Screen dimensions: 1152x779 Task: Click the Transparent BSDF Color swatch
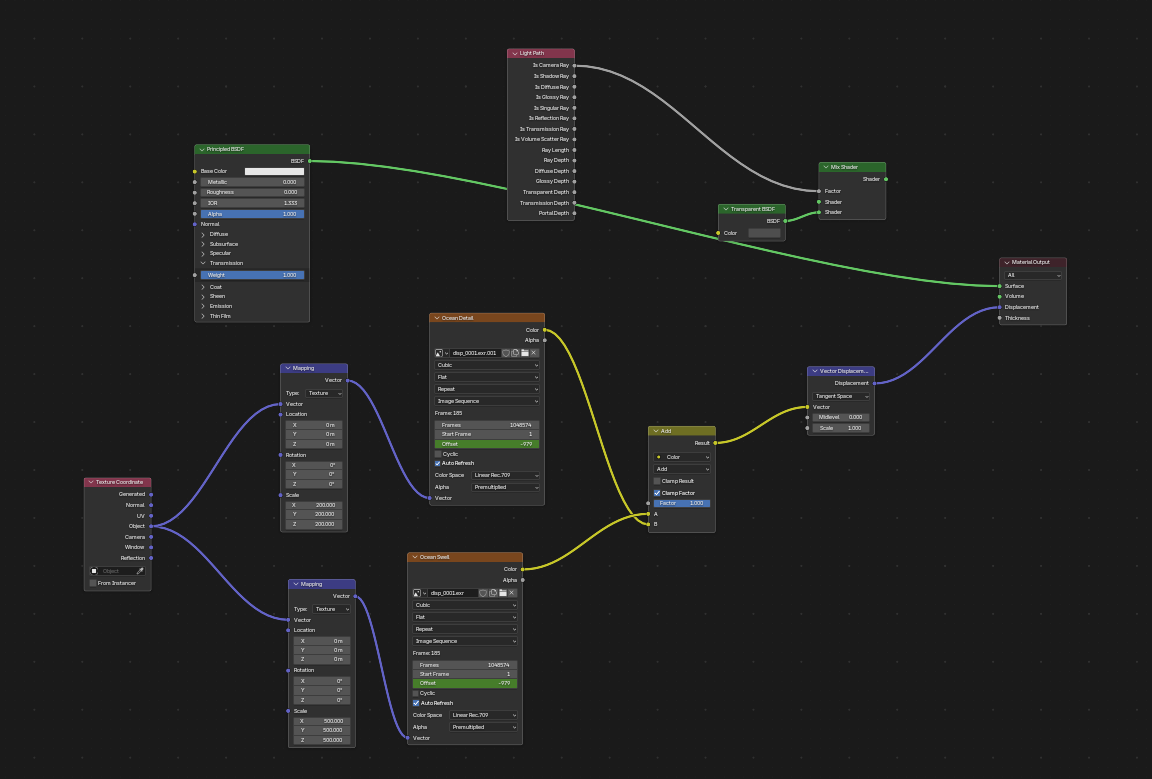pyautogui.click(x=764, y=233)
